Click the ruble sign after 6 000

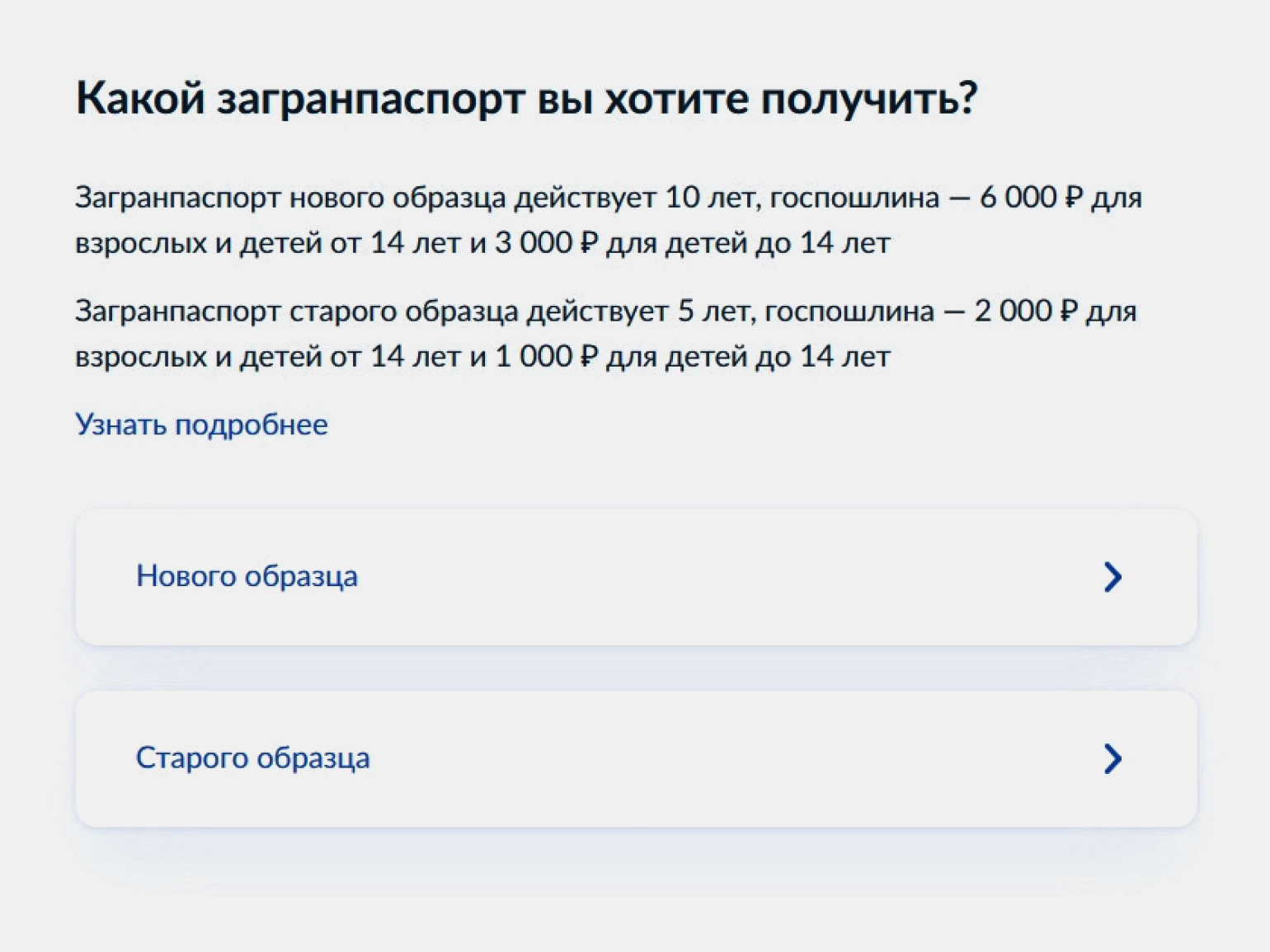coord(1074,198)
